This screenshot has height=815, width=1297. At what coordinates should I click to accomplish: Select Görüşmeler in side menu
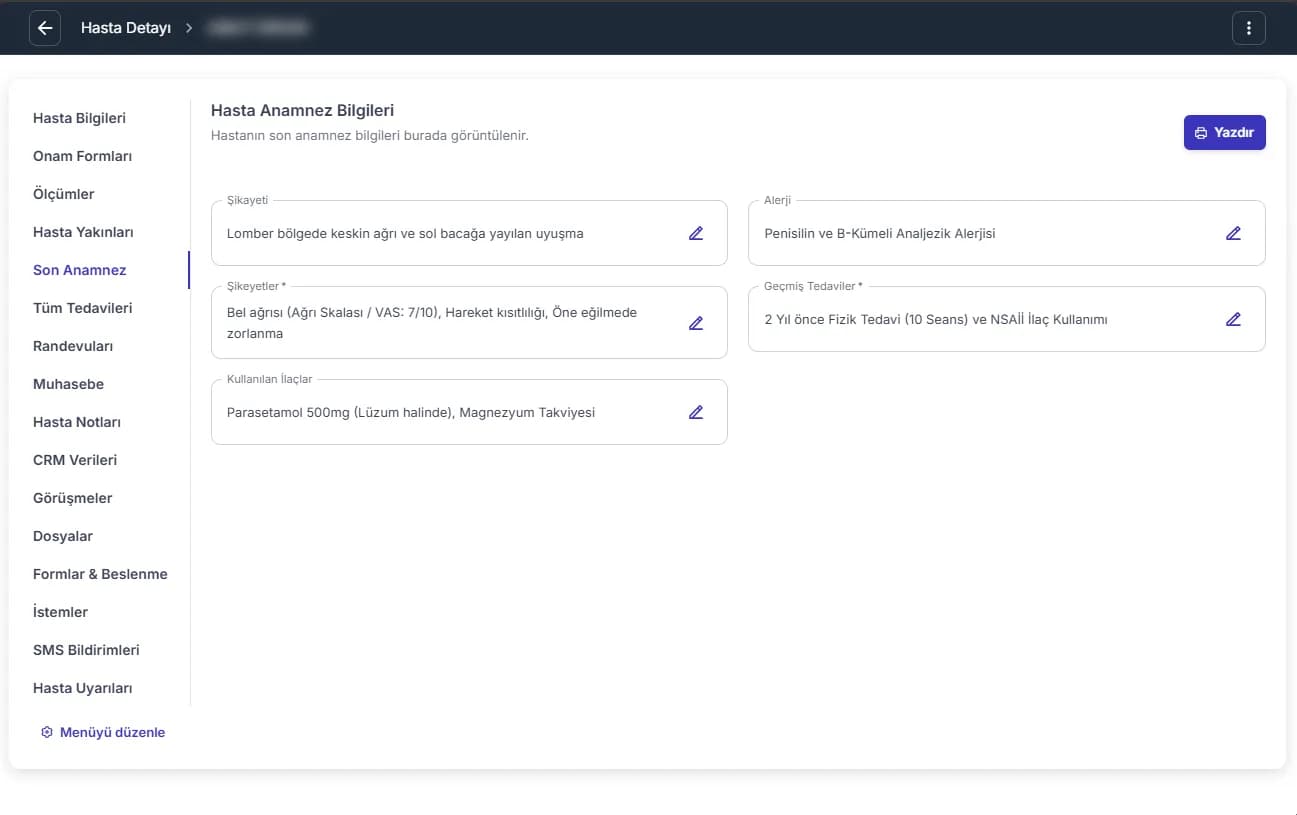[x=73, y=498]
